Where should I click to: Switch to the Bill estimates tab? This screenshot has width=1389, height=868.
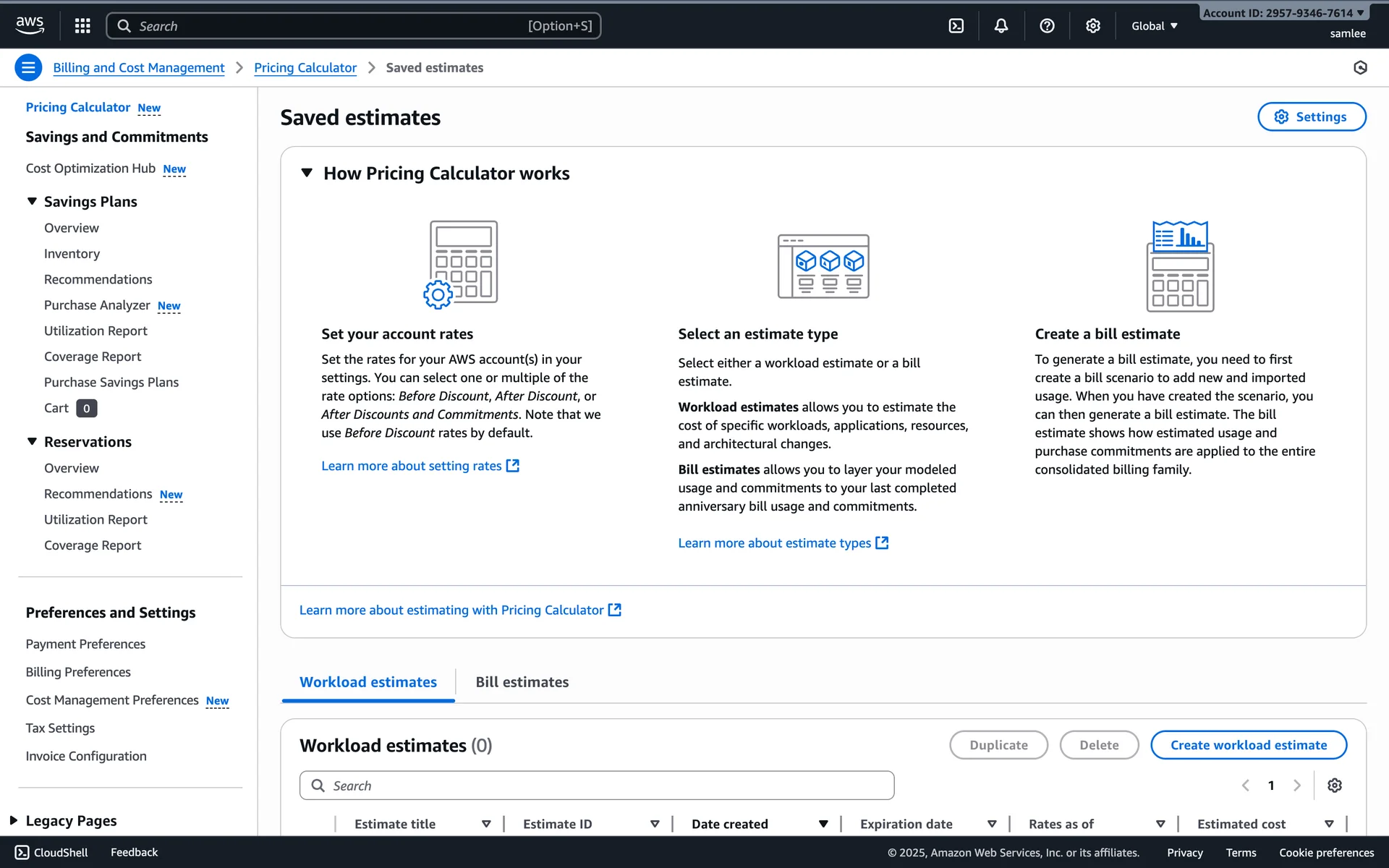click(522, 682)
